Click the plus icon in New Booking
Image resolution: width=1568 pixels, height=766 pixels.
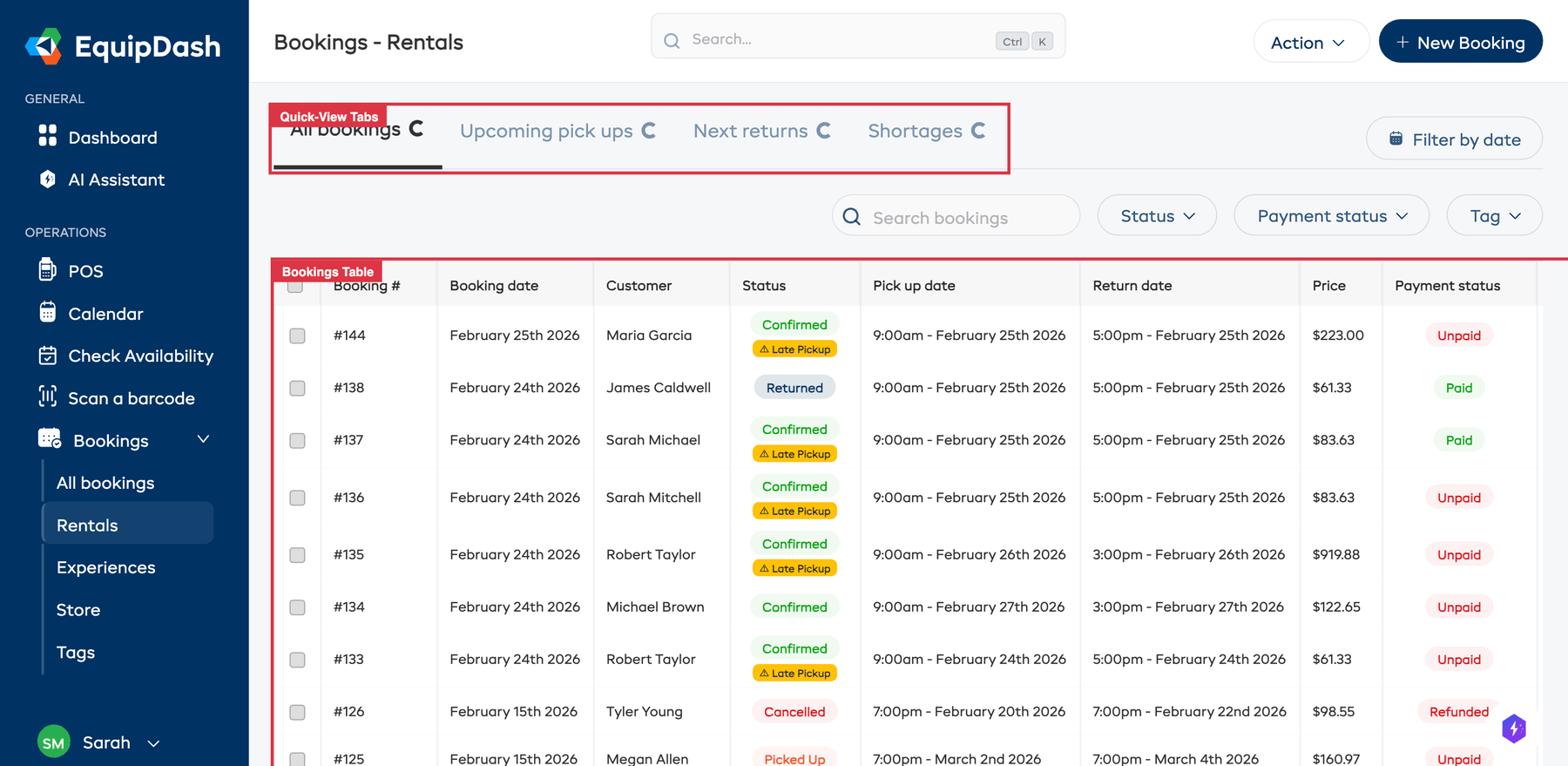(x=1402, y=42)
